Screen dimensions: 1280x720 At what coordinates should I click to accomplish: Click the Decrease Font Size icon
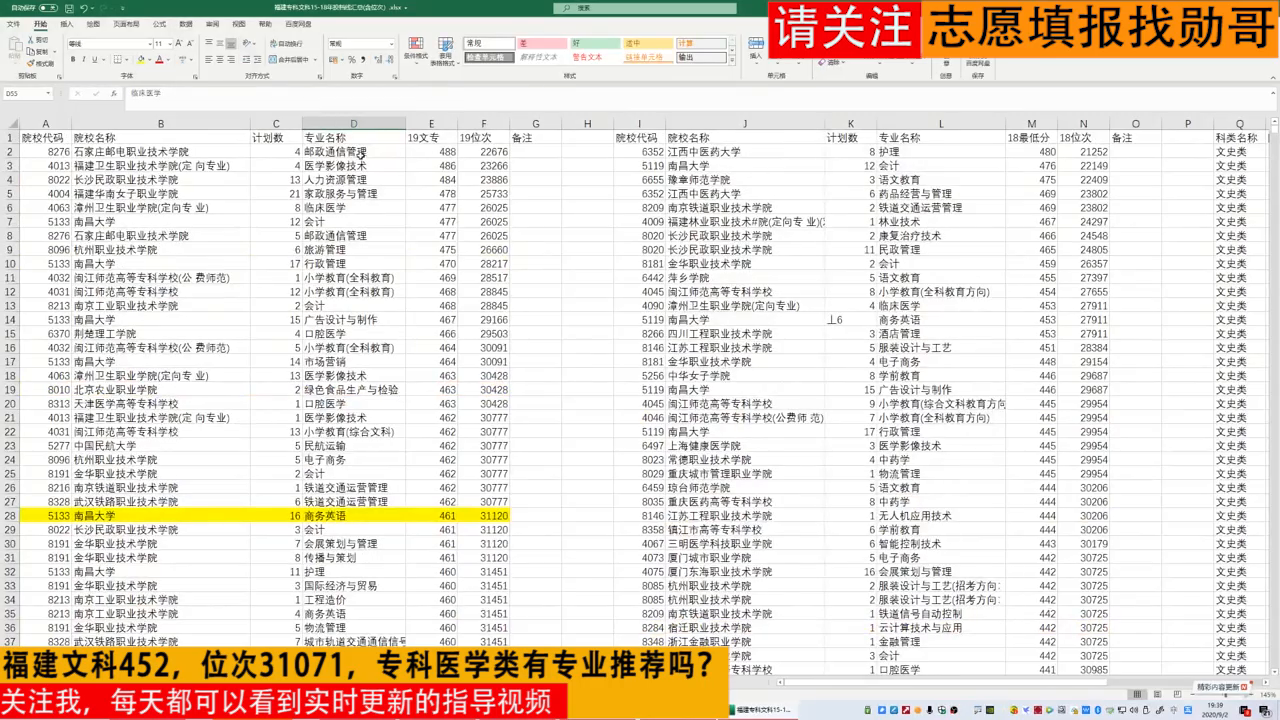(190, 43)
